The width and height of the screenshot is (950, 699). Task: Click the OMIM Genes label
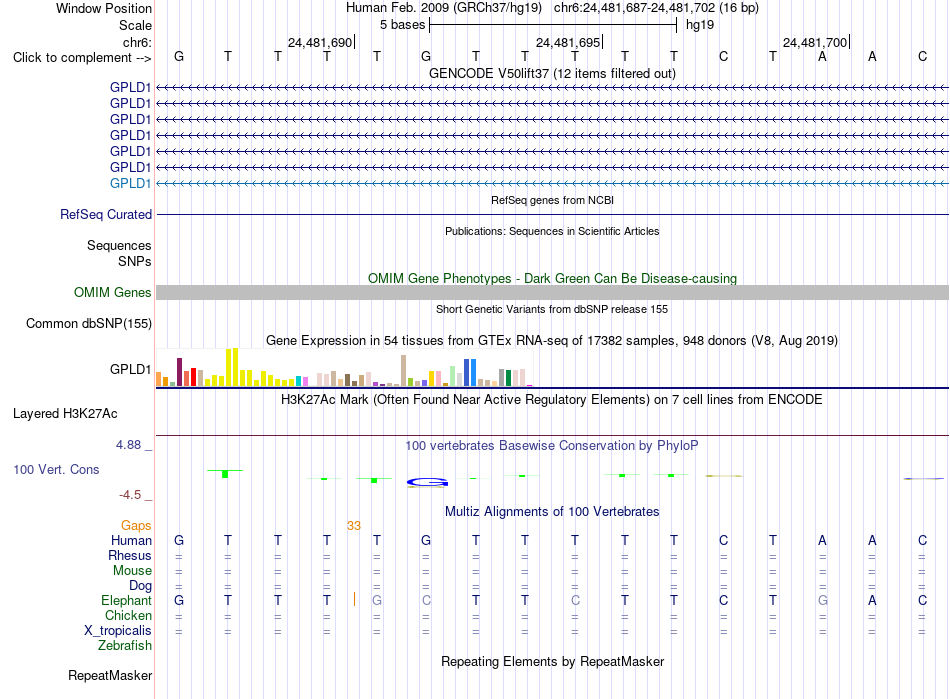point(113,293)
